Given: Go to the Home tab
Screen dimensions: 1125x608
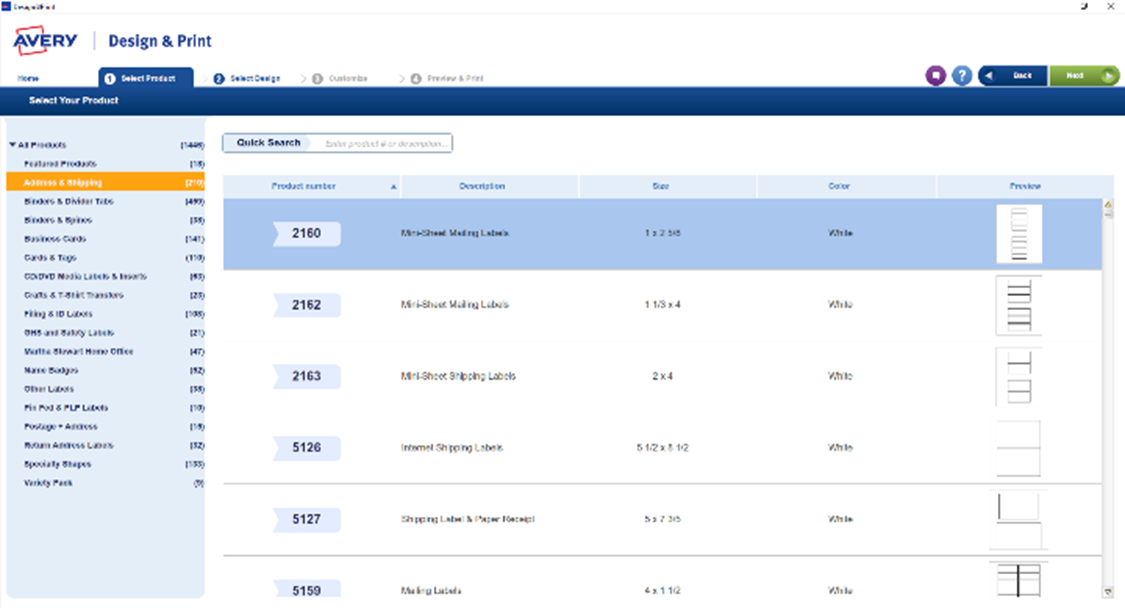Looking at the screenshot, I should 28,78.
